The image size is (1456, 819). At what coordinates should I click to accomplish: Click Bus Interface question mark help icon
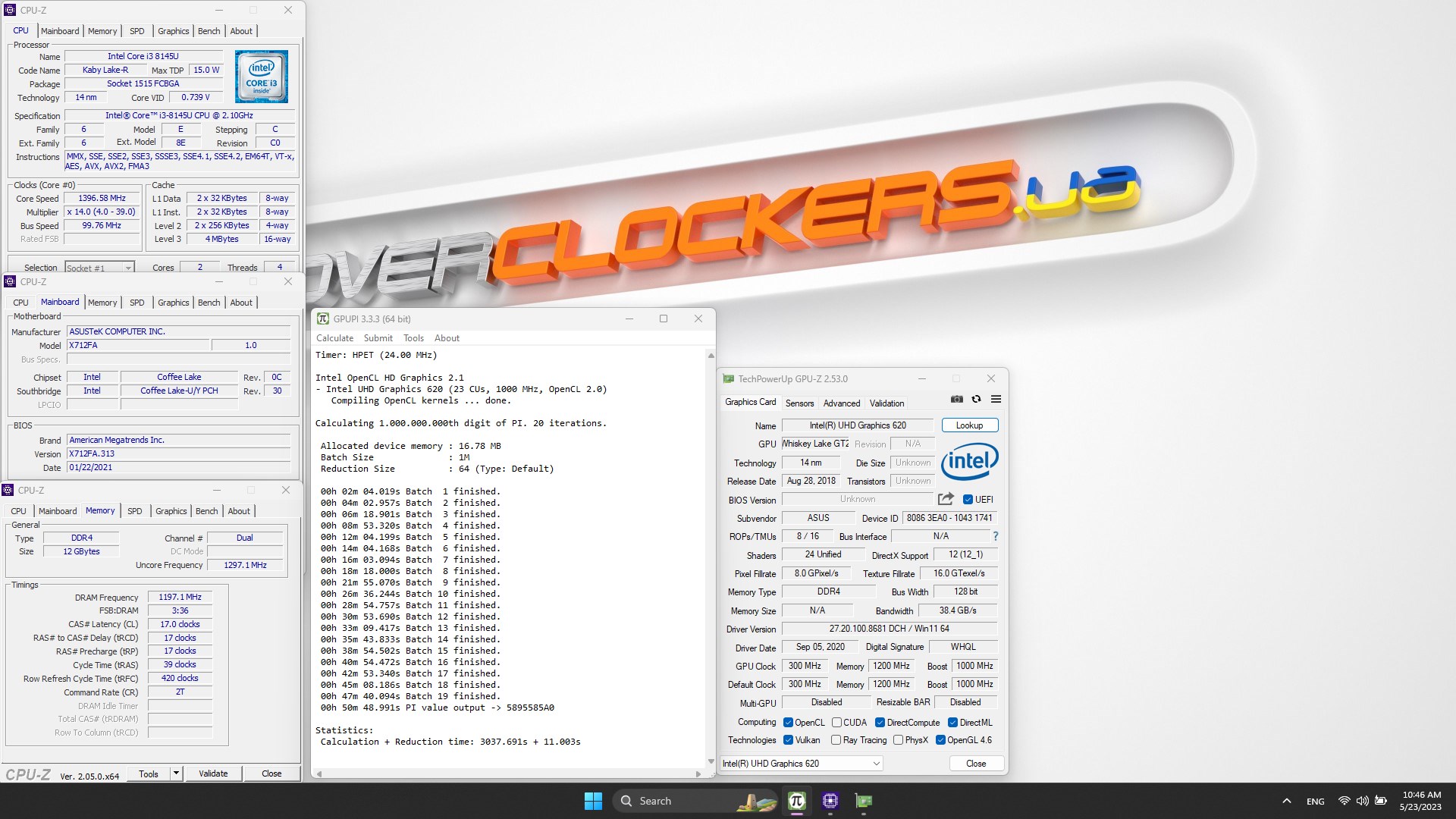[996, 536]
